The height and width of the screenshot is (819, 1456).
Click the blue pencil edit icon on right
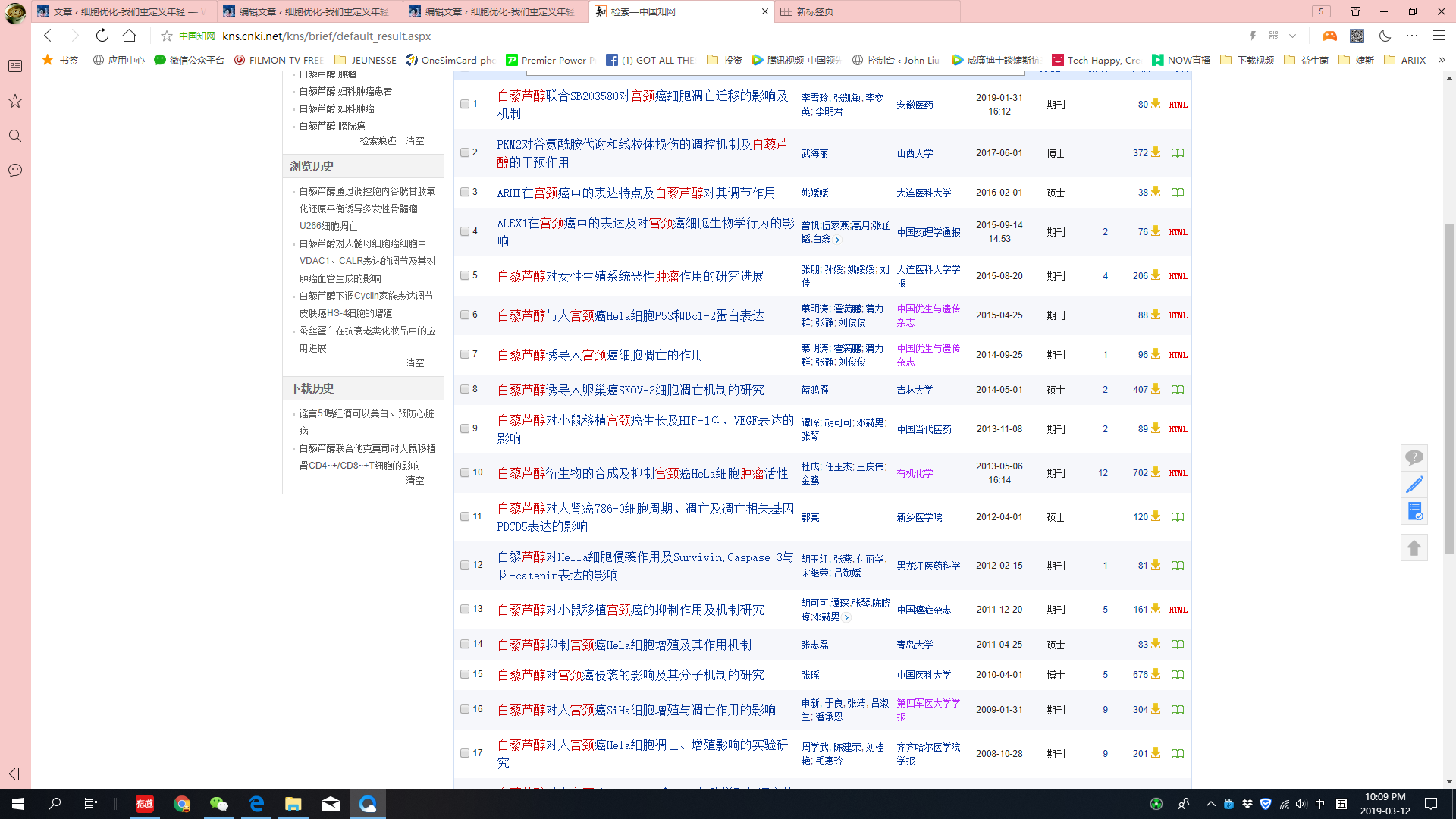(1414, 484)
